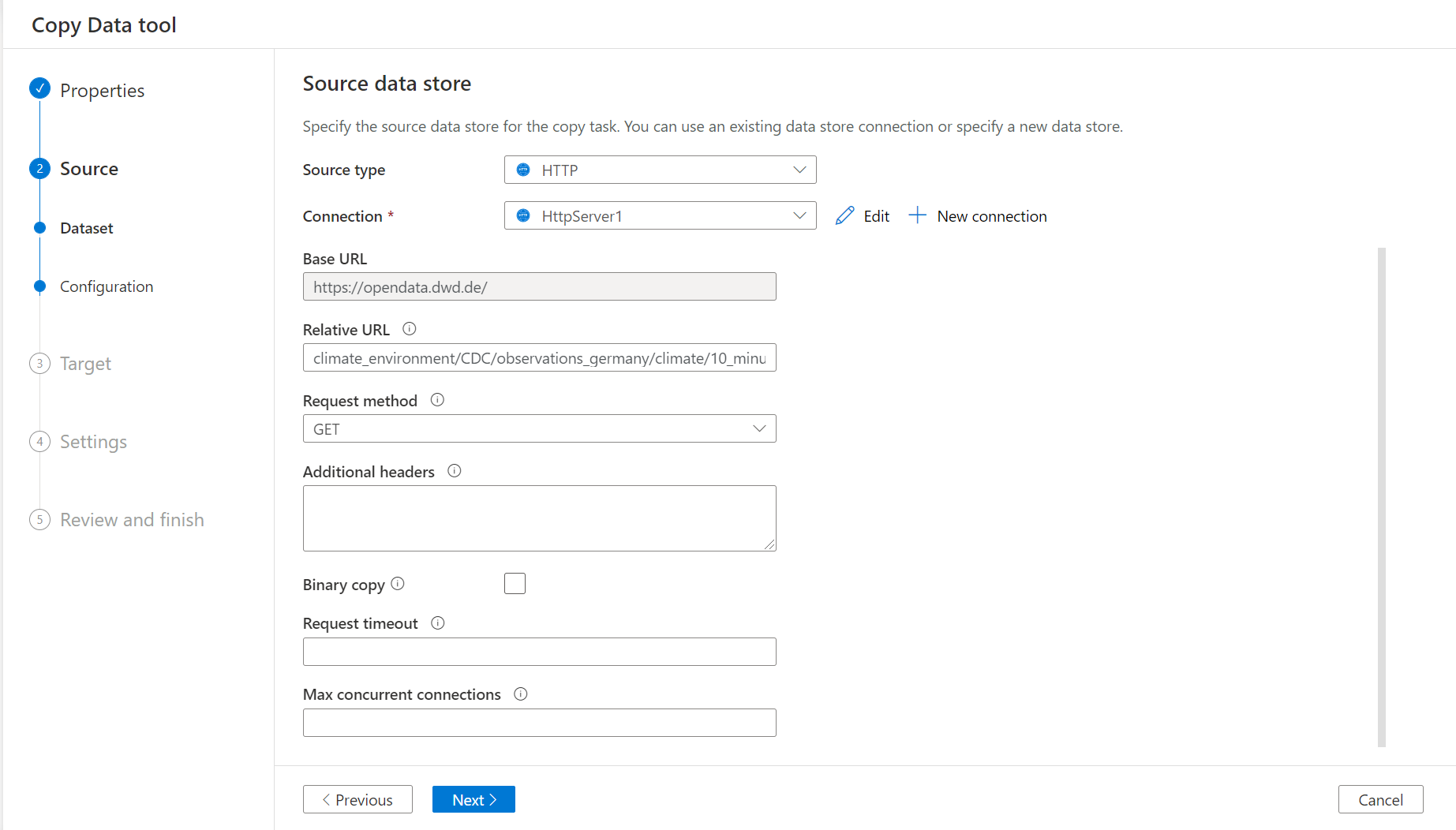Go to the Properties step

pyautogui.click(x=102, y=90)
